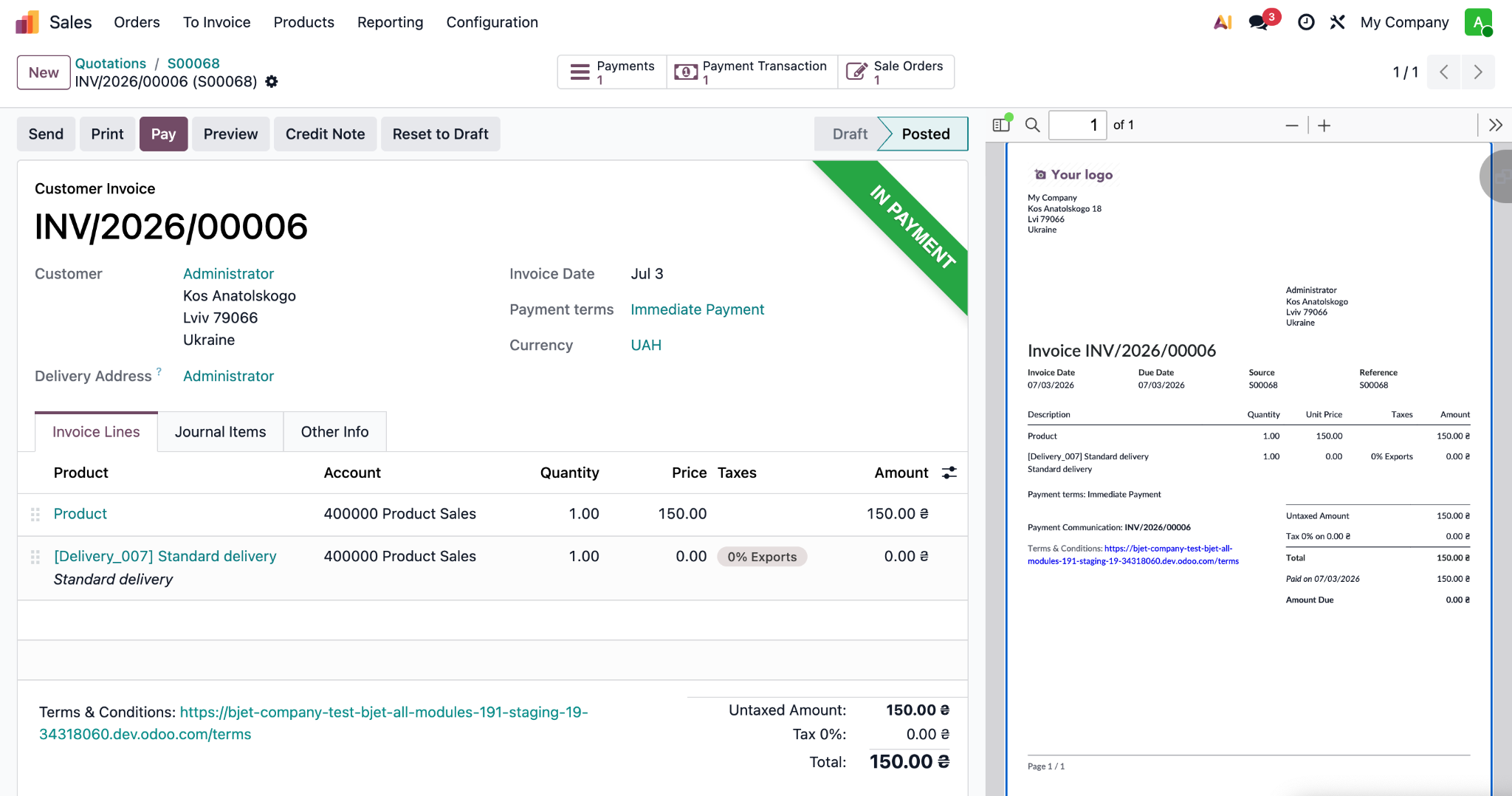The height and width of the screenshot is (796, 1512).
Task: Click the Payments list icon
Action: point(580,72)
